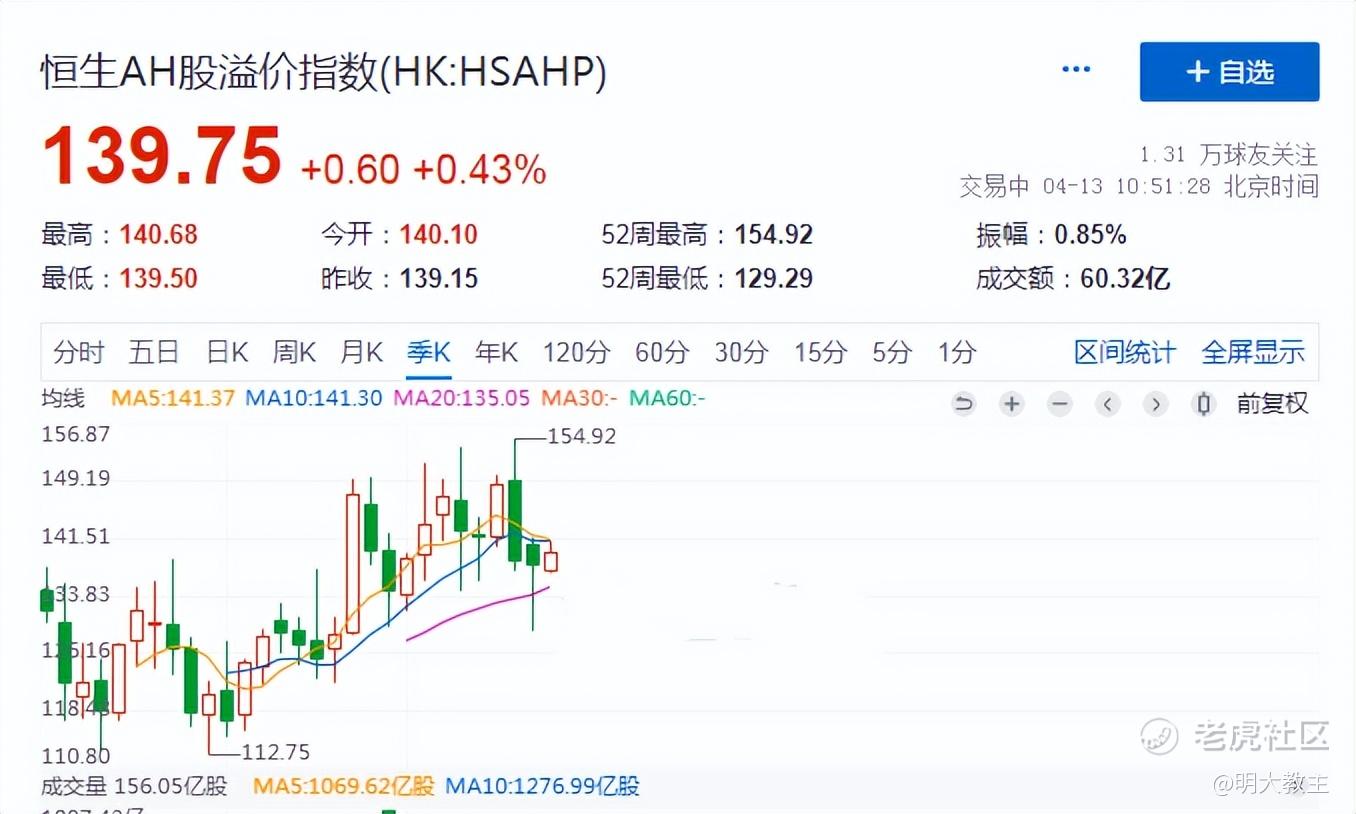The height and width of the screenshot is (814, 1356).
Task: Shift the chart right with the right arrow
Action: point(1155,404)
